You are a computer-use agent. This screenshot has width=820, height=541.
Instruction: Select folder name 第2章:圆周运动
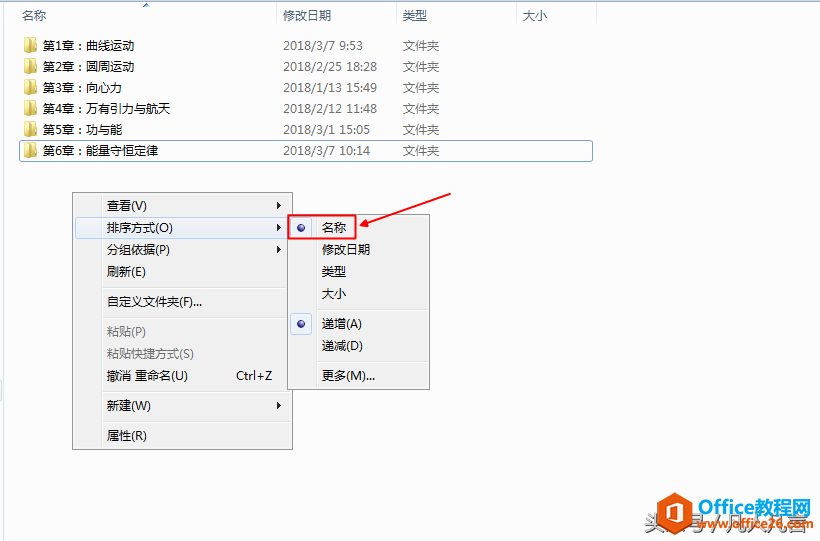point(88,66)
